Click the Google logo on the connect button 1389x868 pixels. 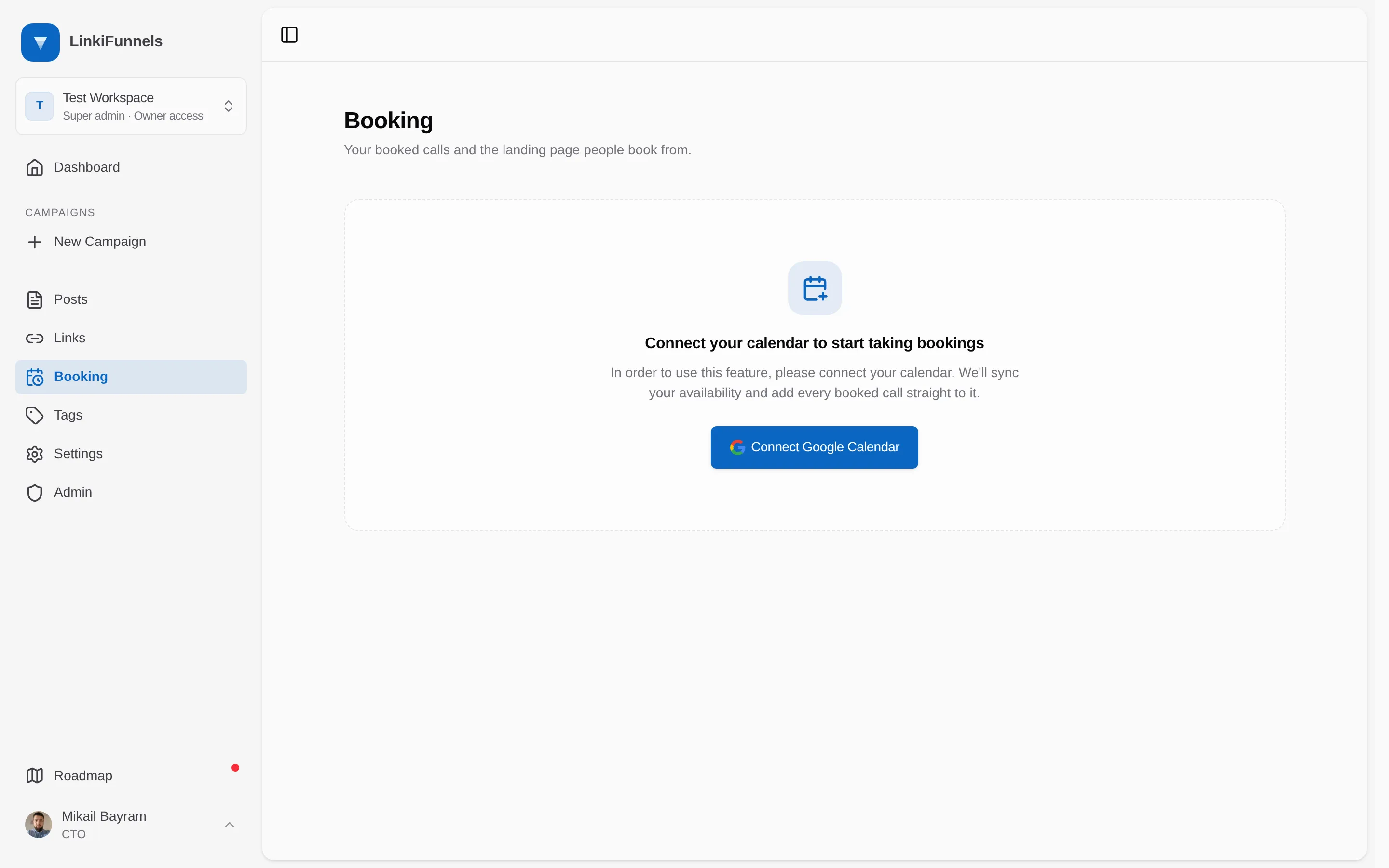737,447
